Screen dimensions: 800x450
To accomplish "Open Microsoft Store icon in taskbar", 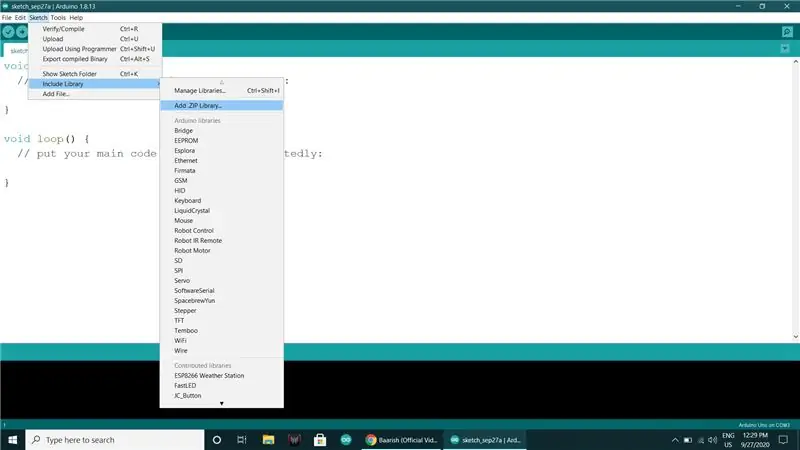I will [x=320, y=440].
